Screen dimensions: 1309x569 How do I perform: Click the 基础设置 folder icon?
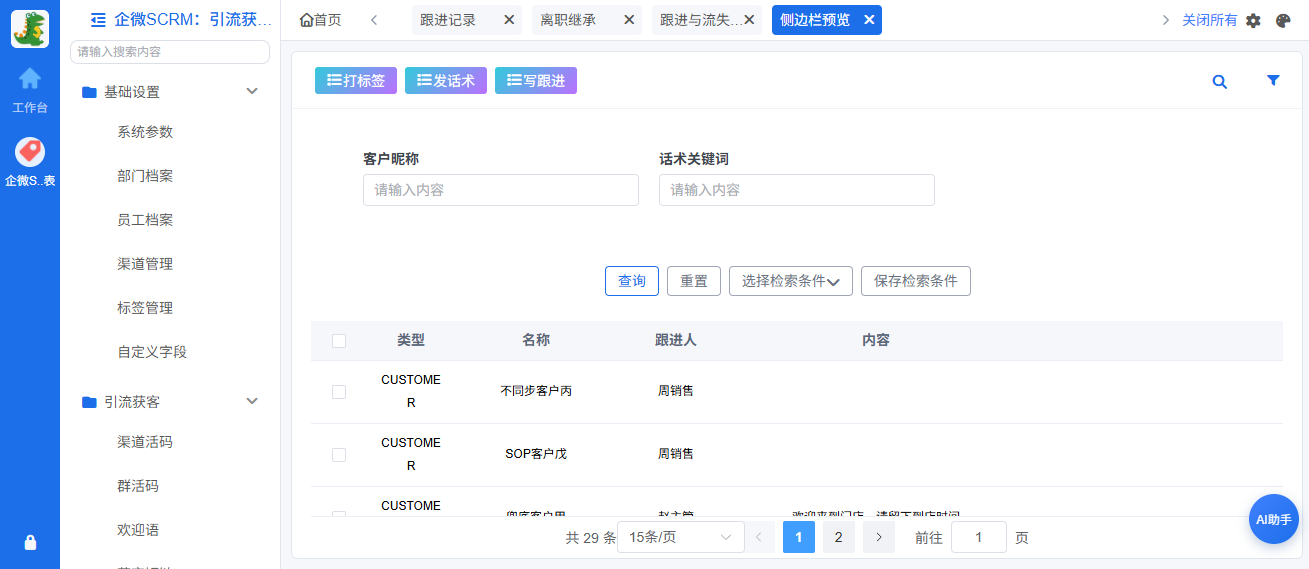[89, 92]
